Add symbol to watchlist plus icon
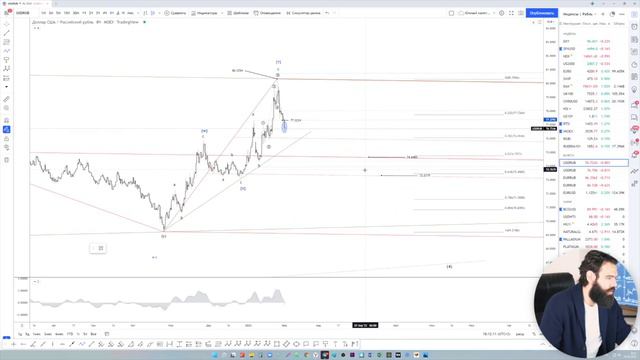 pyautogui.click(x=603, y=14)
